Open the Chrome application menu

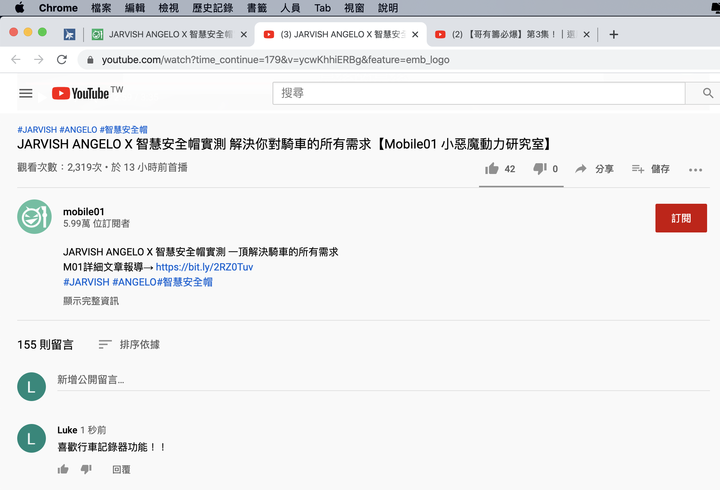[x=58, y=8]
